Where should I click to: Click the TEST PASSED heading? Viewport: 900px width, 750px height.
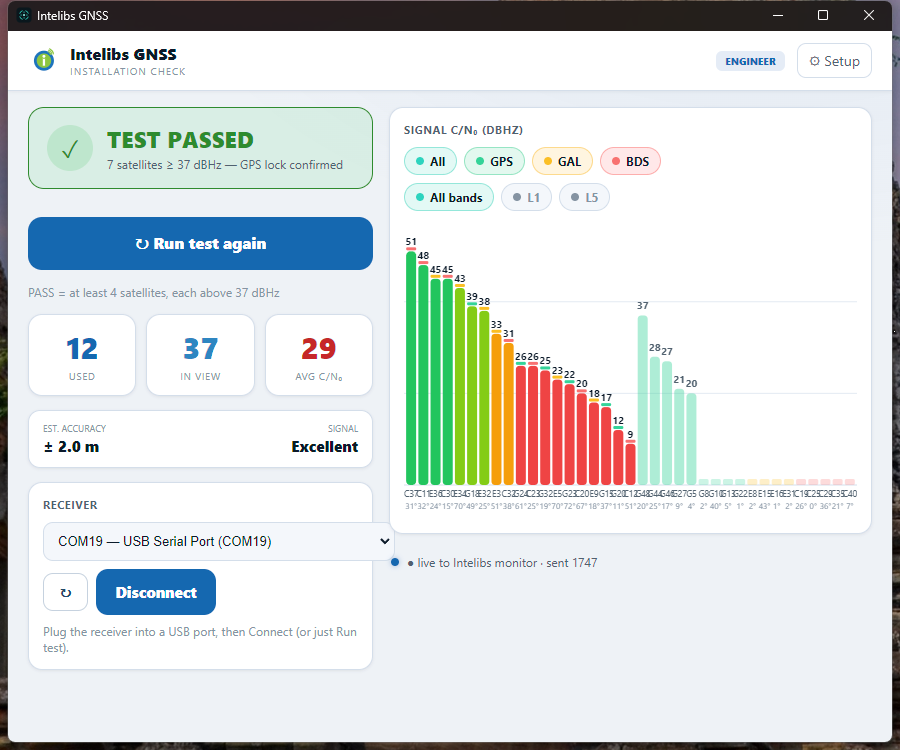coord(180,140)
